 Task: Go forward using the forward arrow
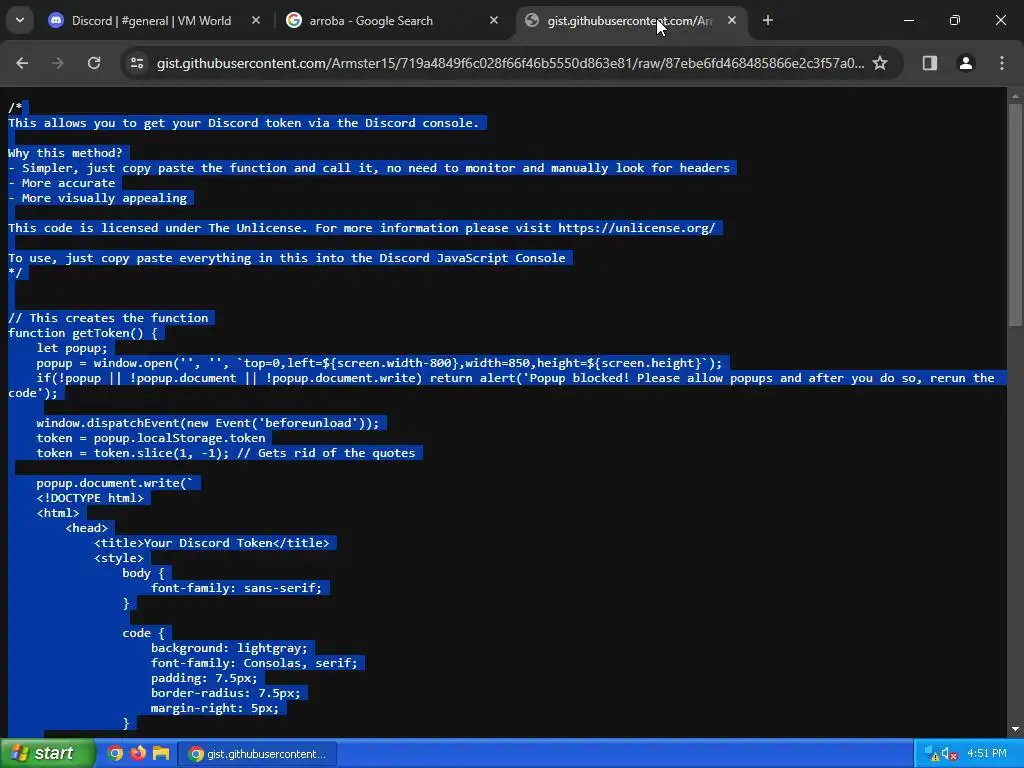click(x=58, y=63)
